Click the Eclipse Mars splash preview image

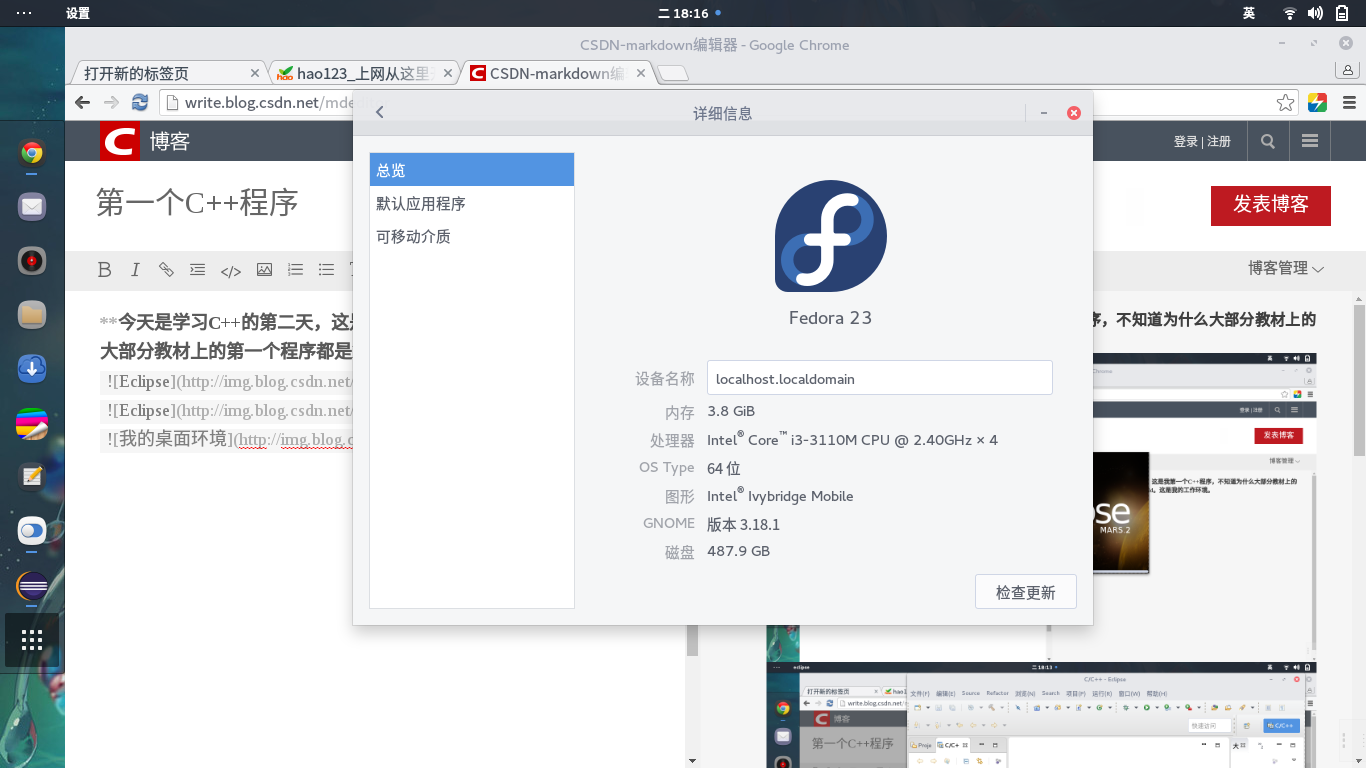1121,513
